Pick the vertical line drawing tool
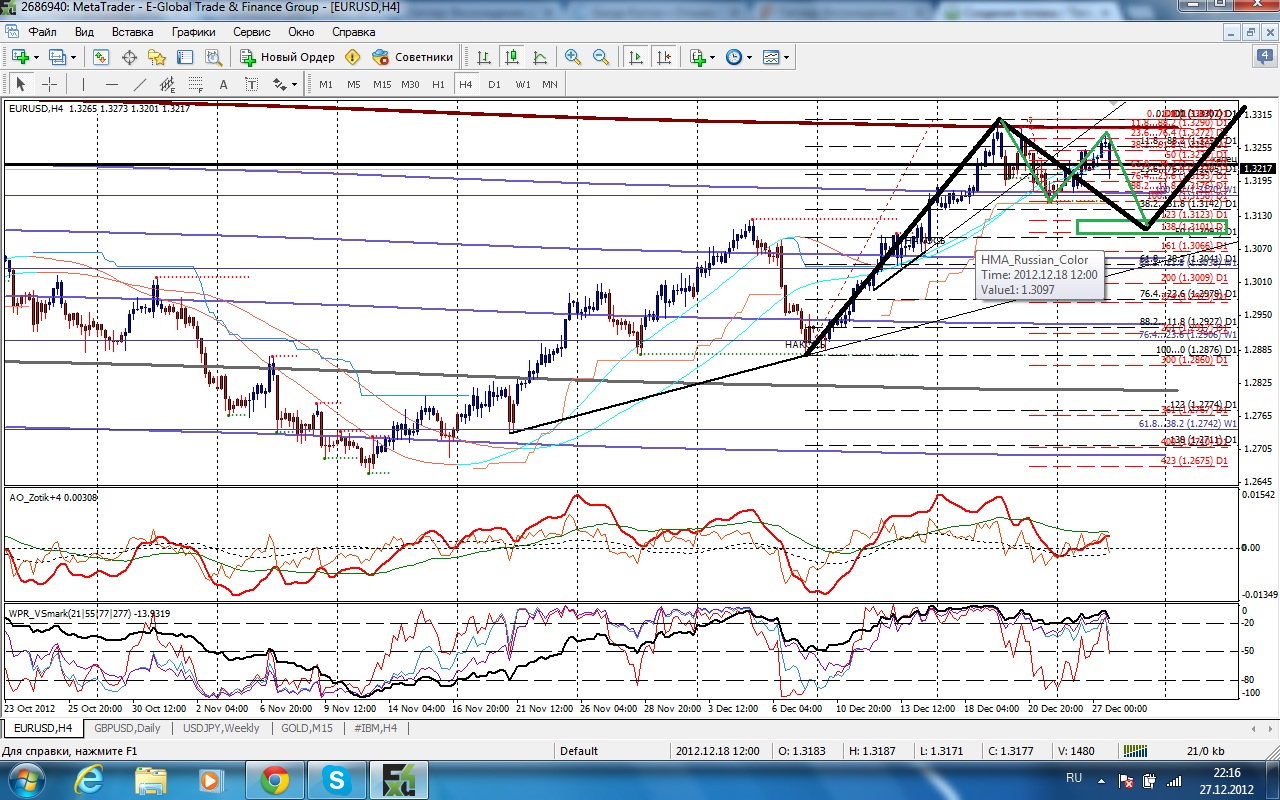This screenshot has height=800, width=1280. (x=83, y=85)
